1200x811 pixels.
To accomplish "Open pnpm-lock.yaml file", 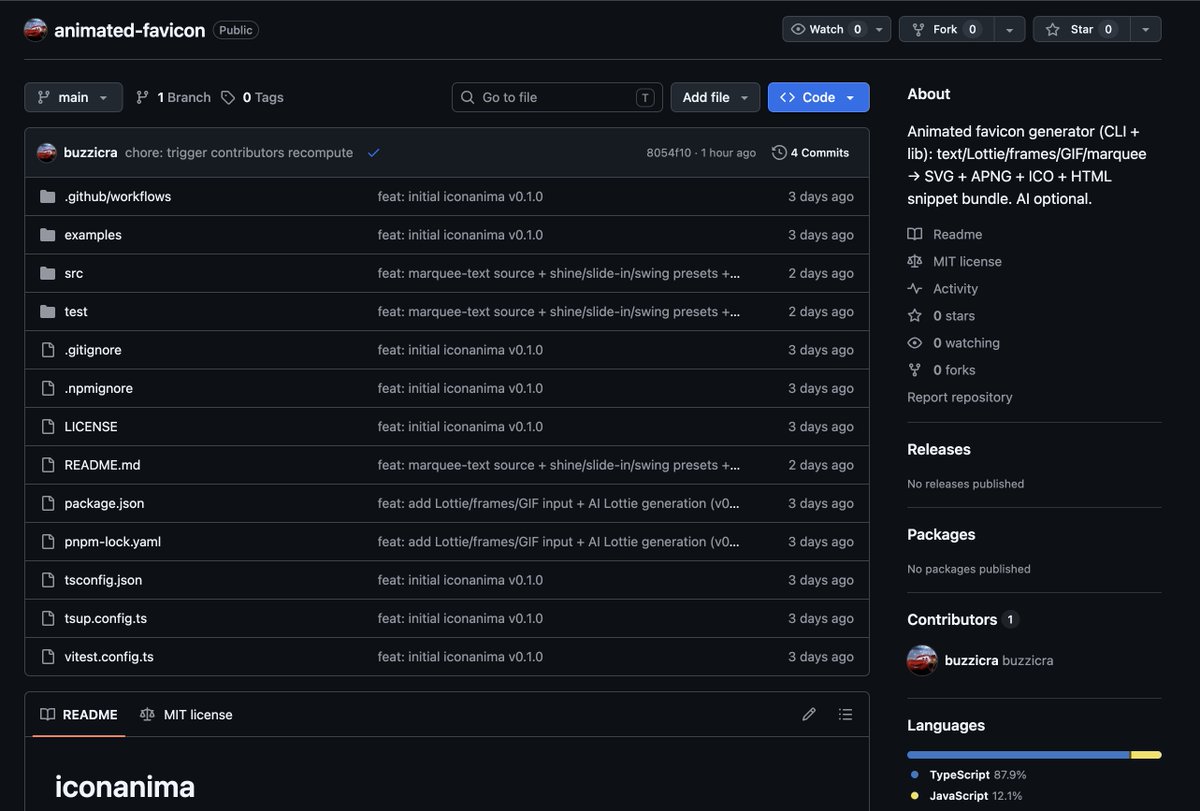I will tap(113, 542).
